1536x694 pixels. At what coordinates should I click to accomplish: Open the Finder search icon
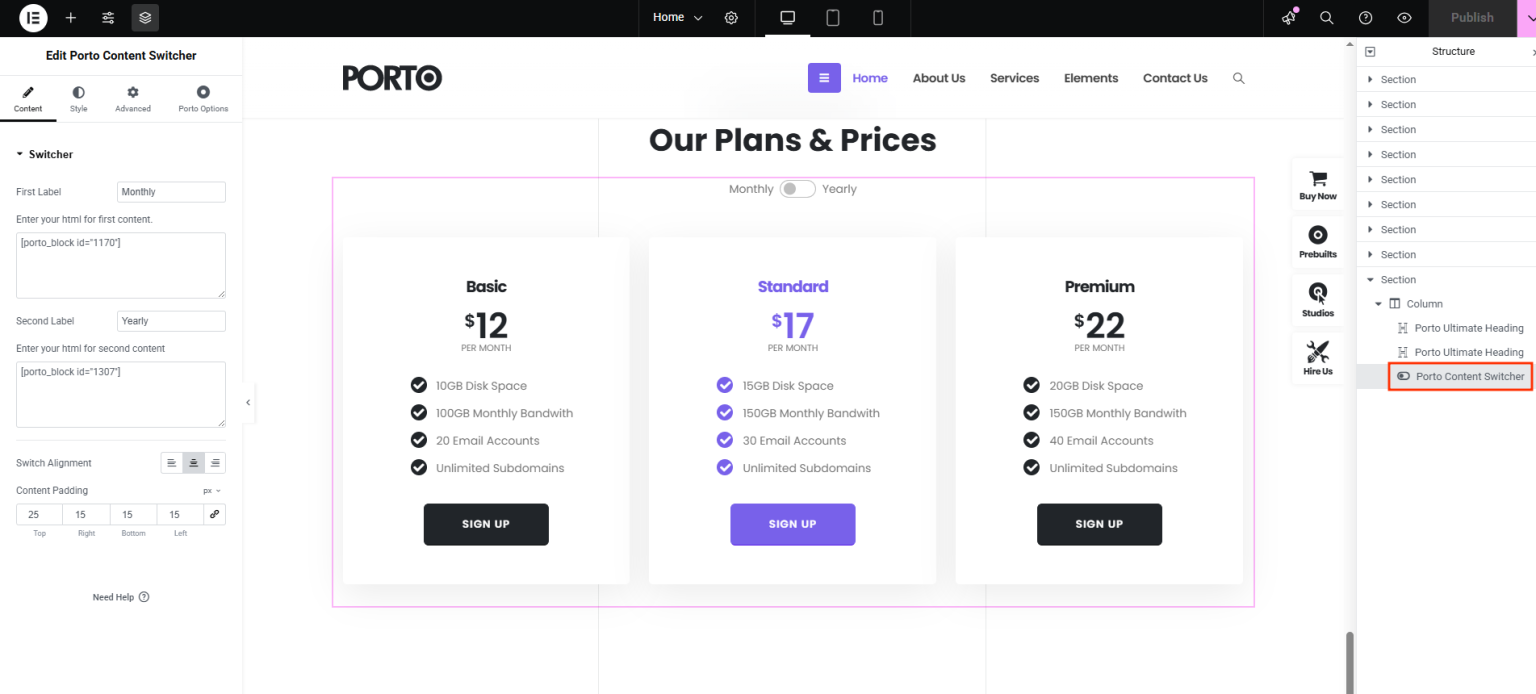pyautogui.click(x=1327, y=18)
